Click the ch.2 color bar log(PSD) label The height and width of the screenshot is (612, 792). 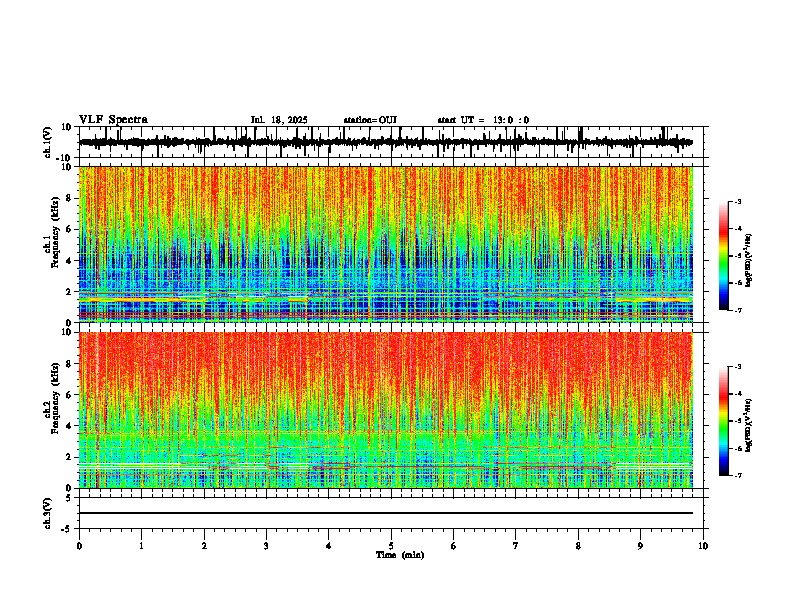pos(748,425)
